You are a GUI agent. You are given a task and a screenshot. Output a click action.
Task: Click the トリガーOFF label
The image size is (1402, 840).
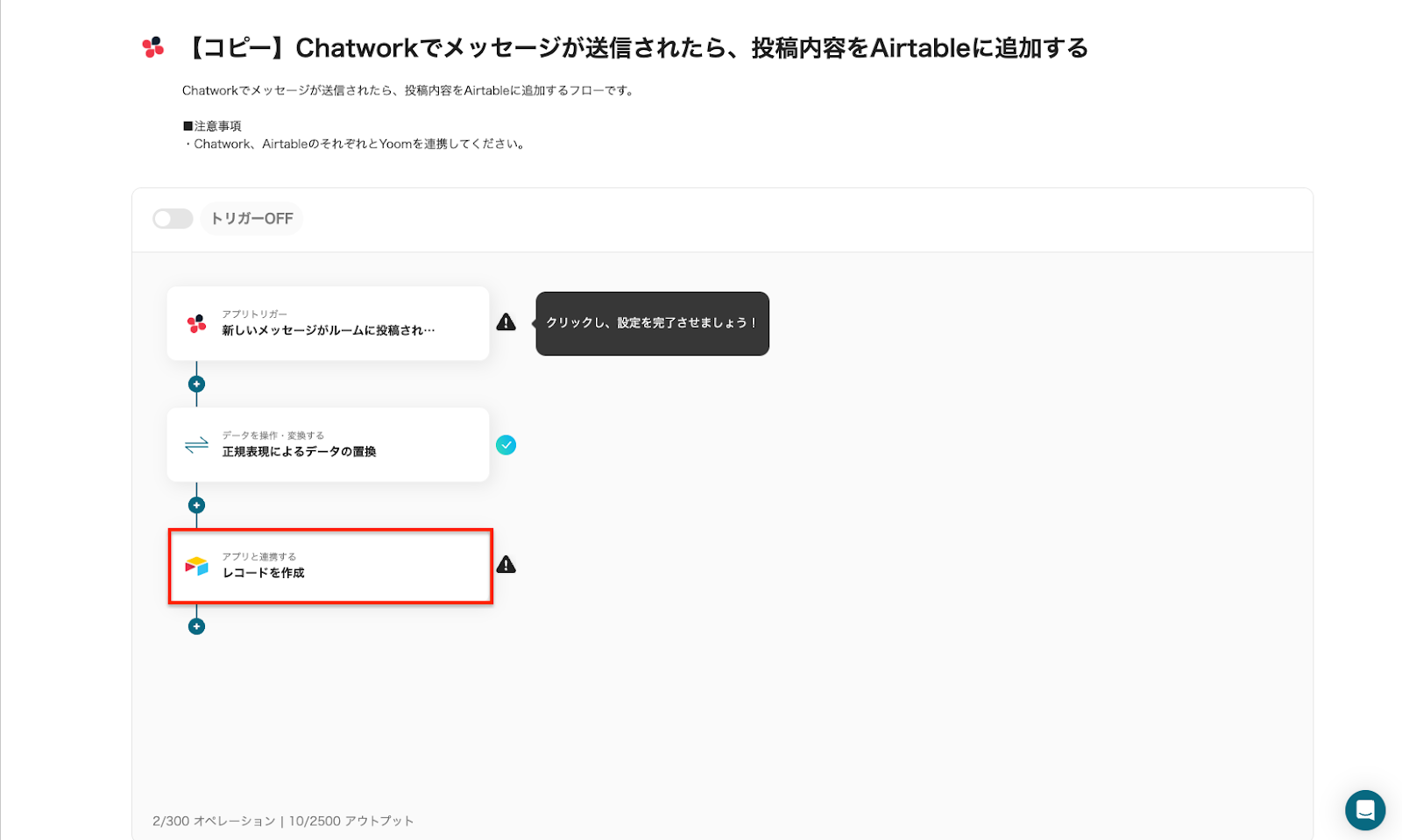coord(252,219)
